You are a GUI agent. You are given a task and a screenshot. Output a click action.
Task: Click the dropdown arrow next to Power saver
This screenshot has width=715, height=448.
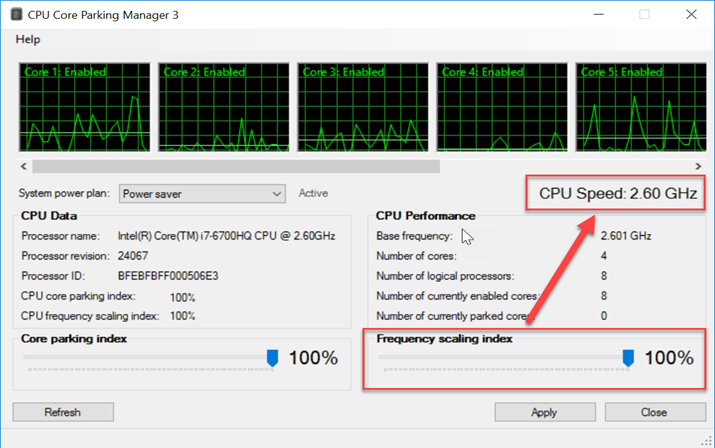[277, 194]
